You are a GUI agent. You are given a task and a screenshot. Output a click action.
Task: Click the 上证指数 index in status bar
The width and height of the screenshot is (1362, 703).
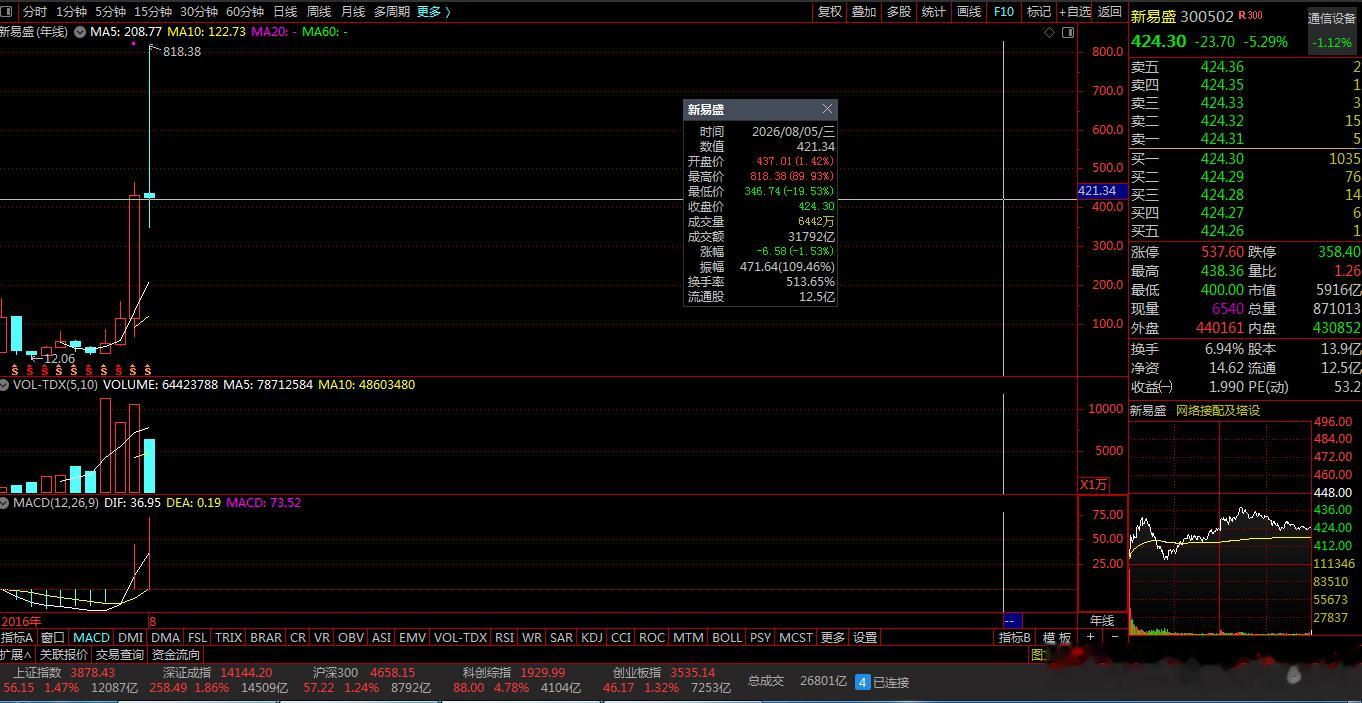click(37, 673)
